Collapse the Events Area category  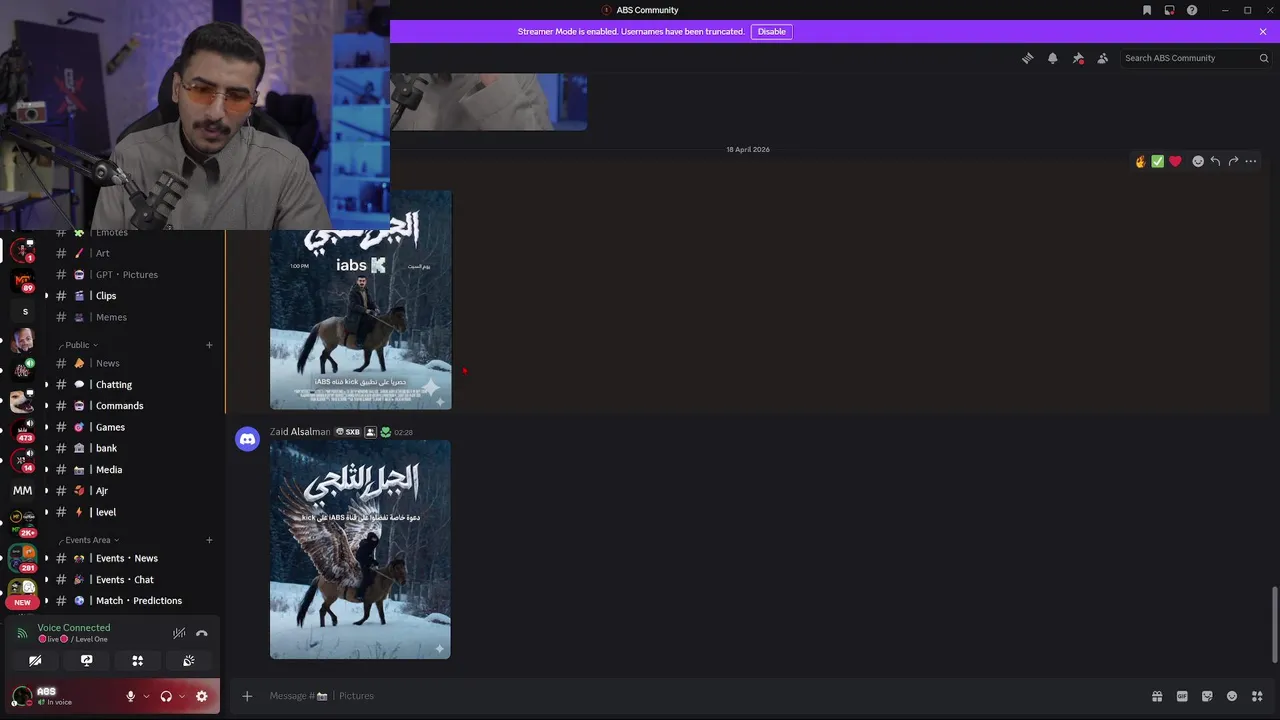(x=88, y=540)
